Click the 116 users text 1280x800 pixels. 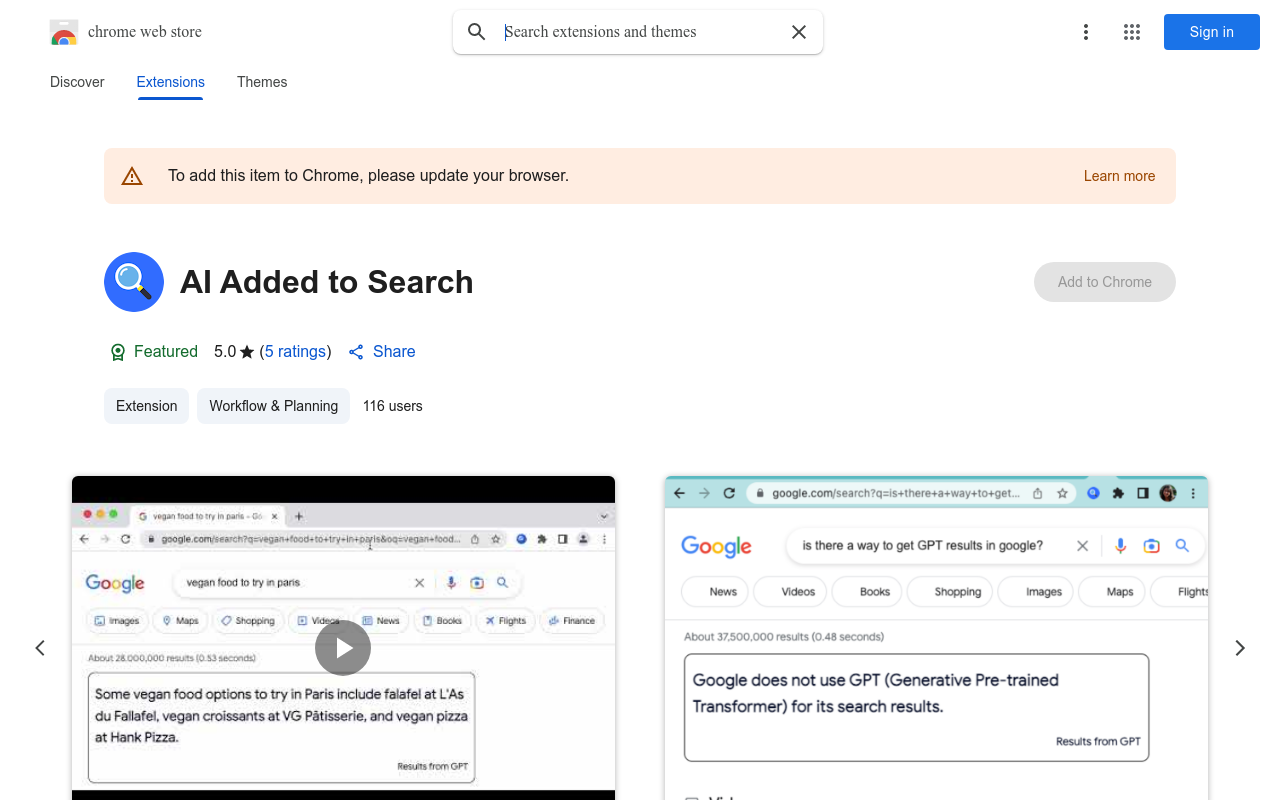(x=392, y=406)
